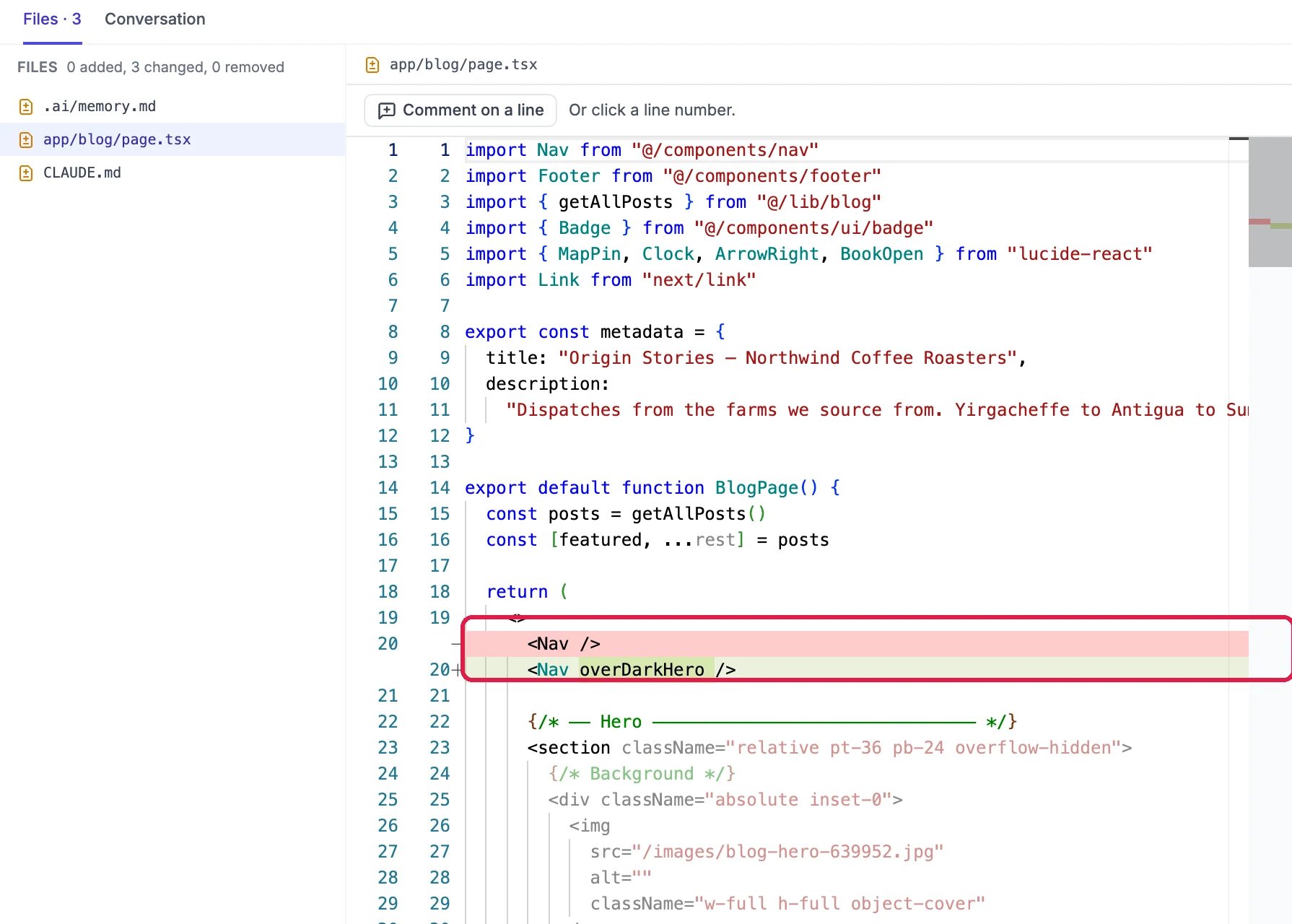1292x924 pixels.
Task: Click the 'src="/images/blog-hero-639952.jpg"' line
Action: coord(767,851)
